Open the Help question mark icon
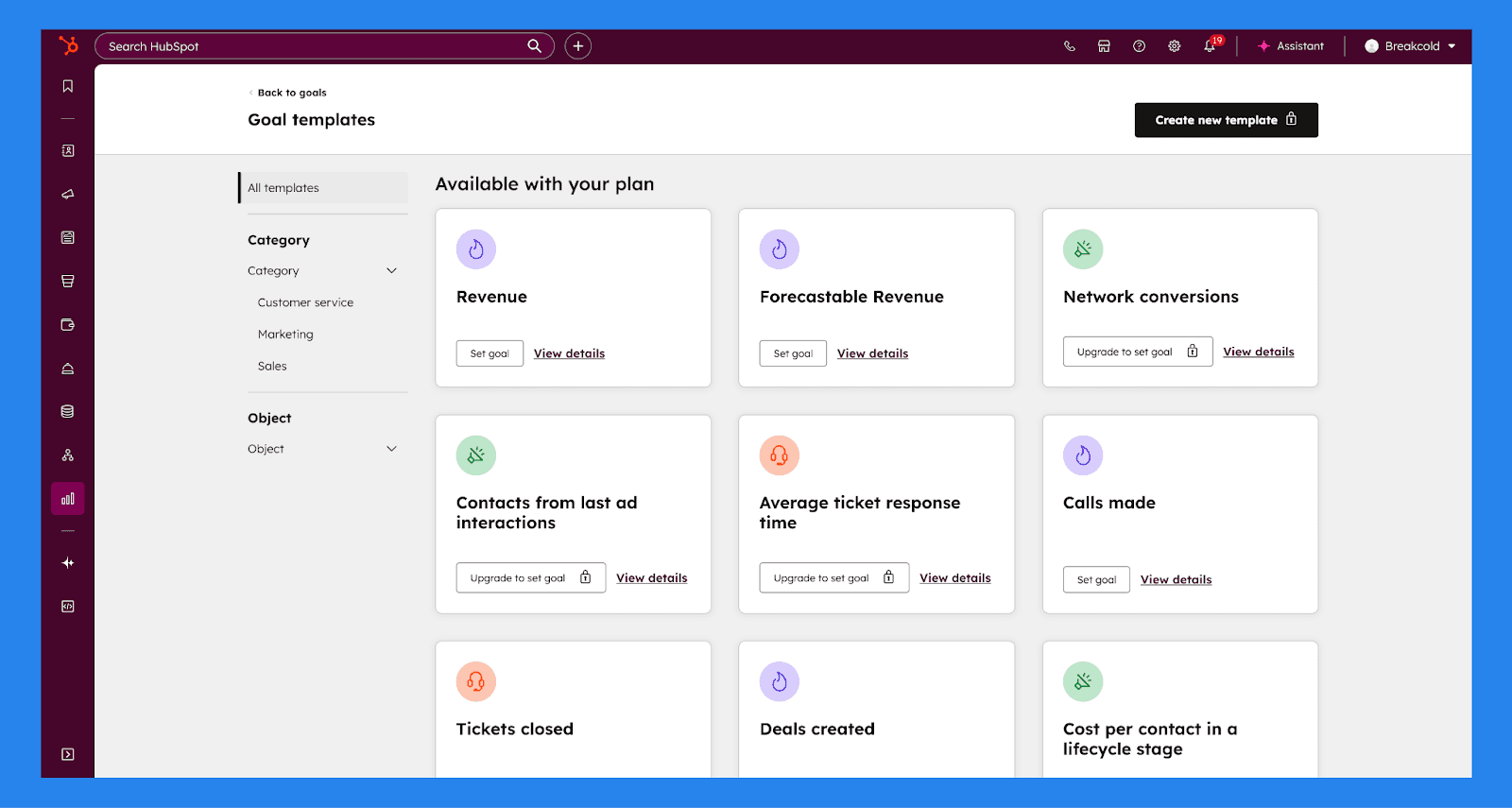1512x808 pixels. click(x=1139, y=45)
